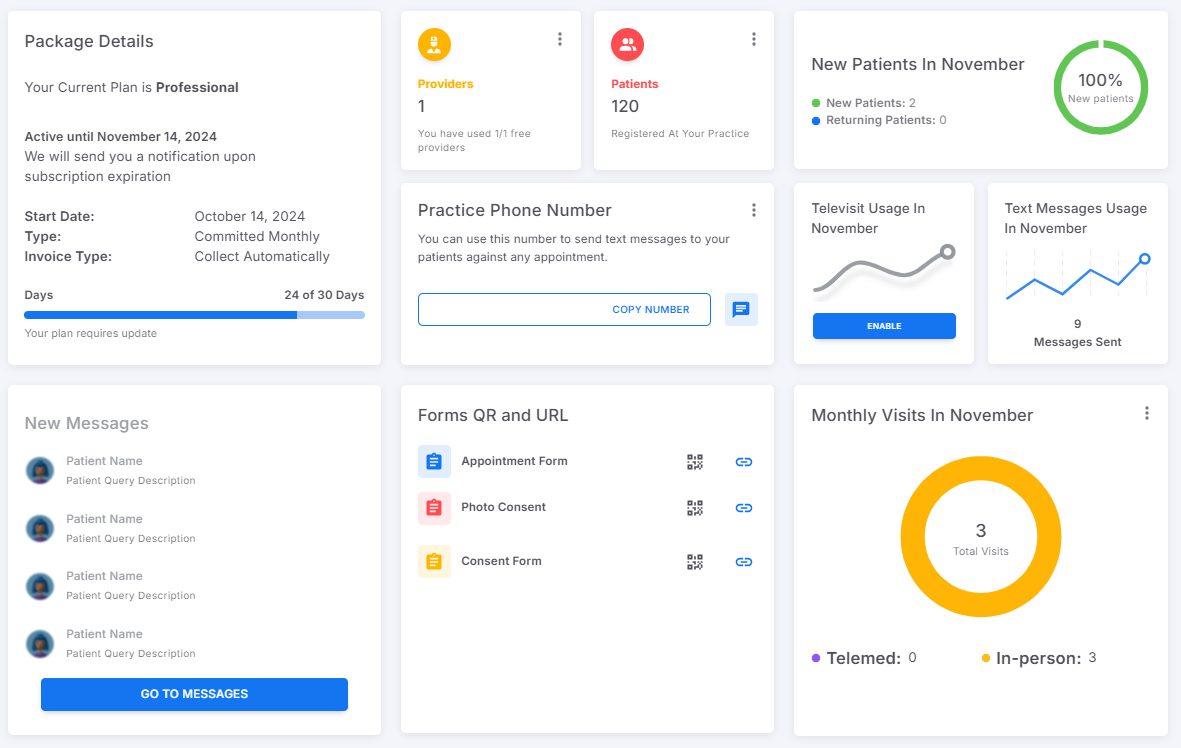Click the 'October 14, 2024' start date
The height and width of the screenshot is (748, 1181).
pyautogui.click(x=249, y=216)
